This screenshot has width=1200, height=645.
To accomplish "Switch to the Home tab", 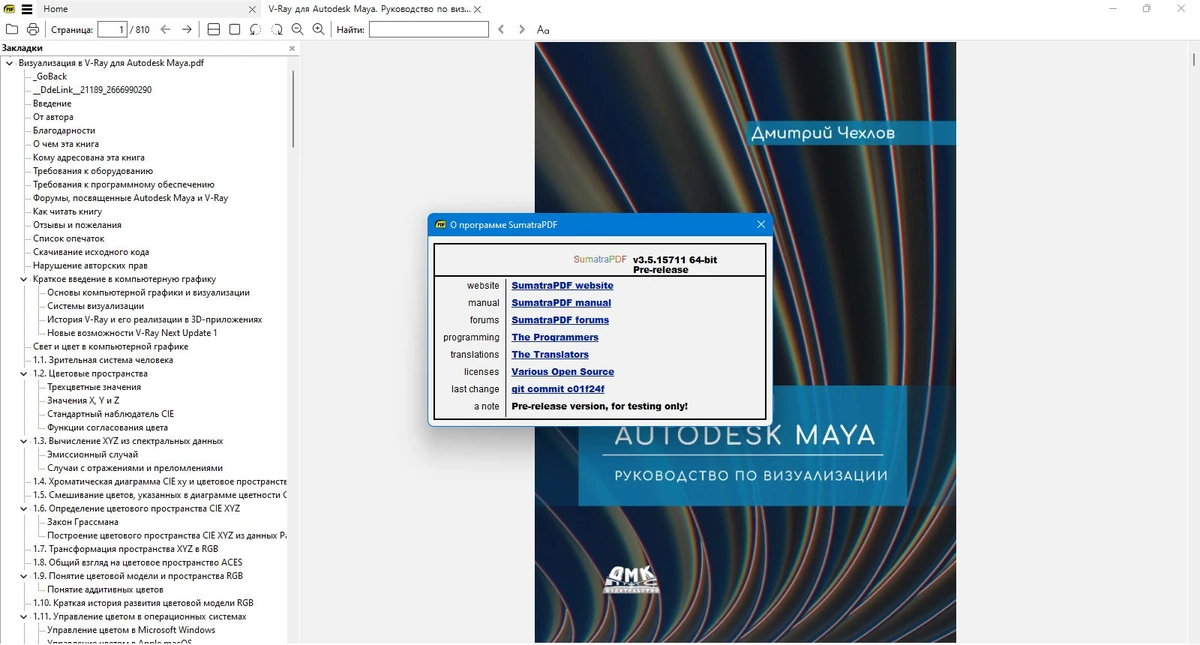I will click(x=56, y=8).
